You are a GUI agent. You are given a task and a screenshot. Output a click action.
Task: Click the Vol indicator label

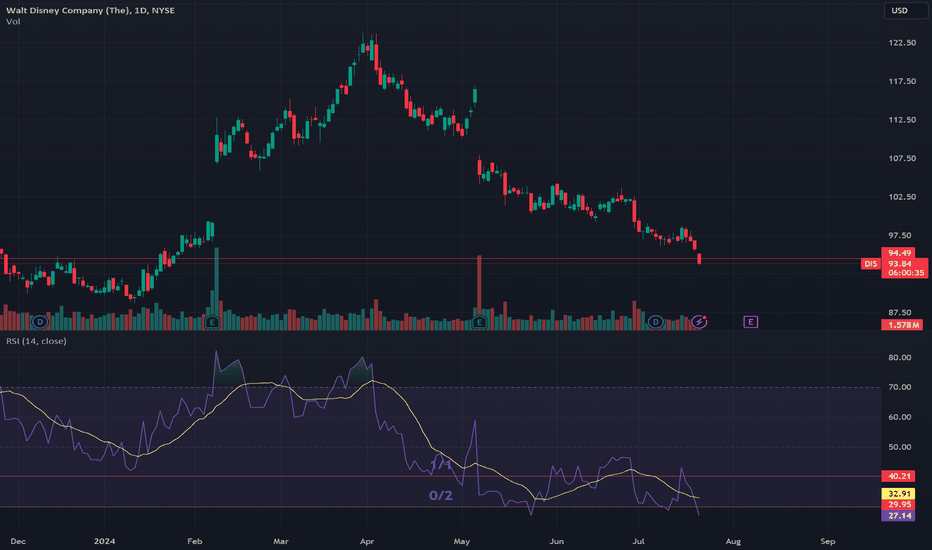point(13,21)
